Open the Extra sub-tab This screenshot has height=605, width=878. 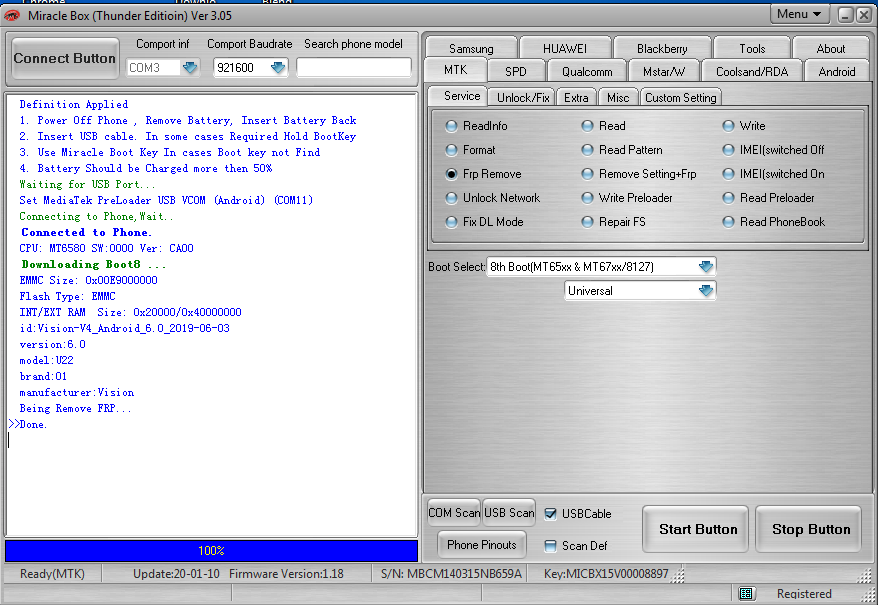point(576,97)
